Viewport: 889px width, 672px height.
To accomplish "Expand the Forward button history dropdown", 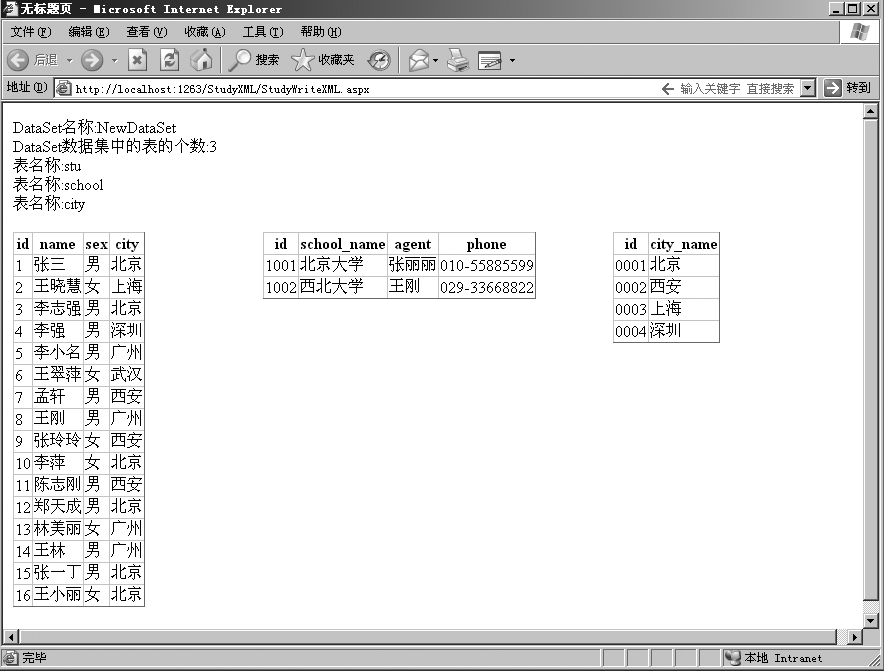I will (x=114, y=60).
